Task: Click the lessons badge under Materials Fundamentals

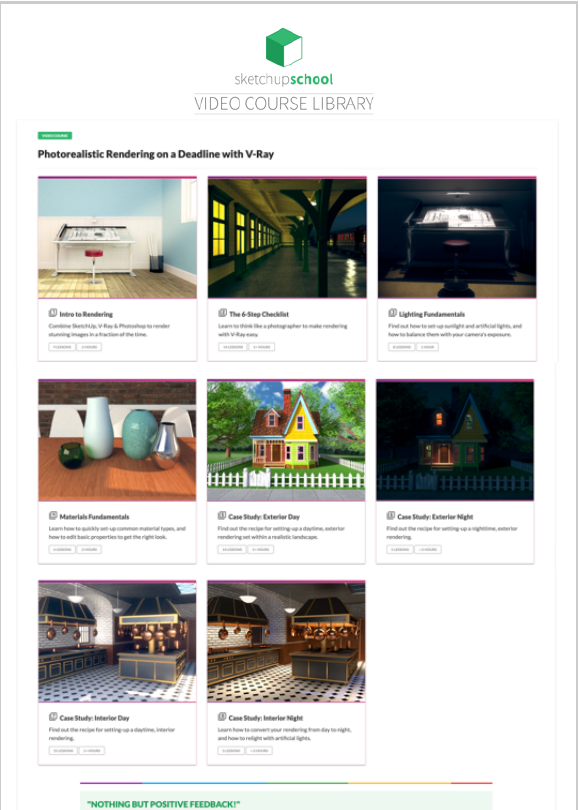Action: pos(62,549)
